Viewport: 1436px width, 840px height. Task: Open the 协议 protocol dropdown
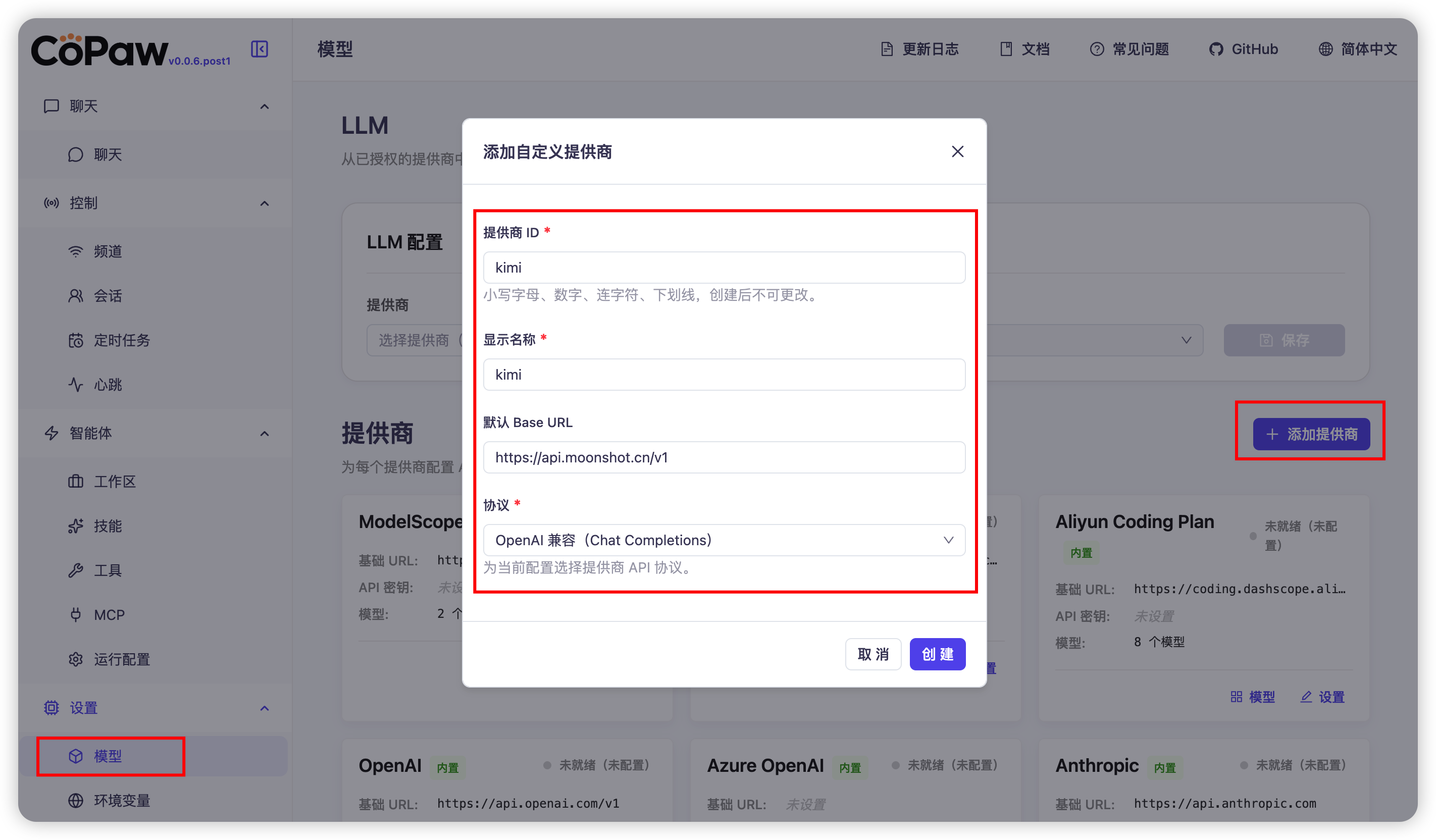click(724, 540)
